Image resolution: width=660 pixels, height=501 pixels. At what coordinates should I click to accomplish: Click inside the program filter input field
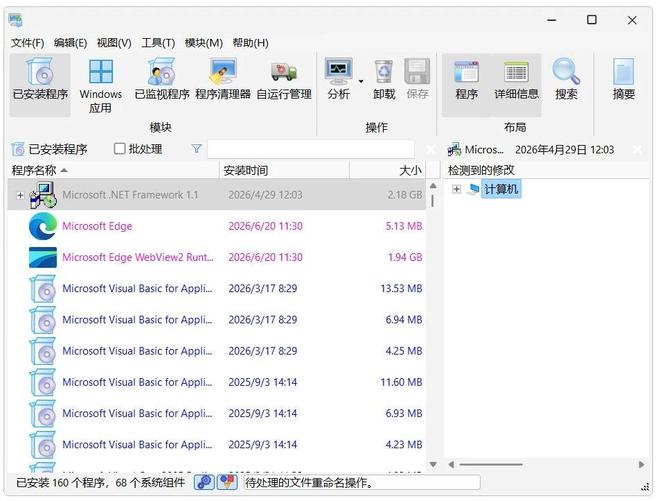click(x=311, y=149)
